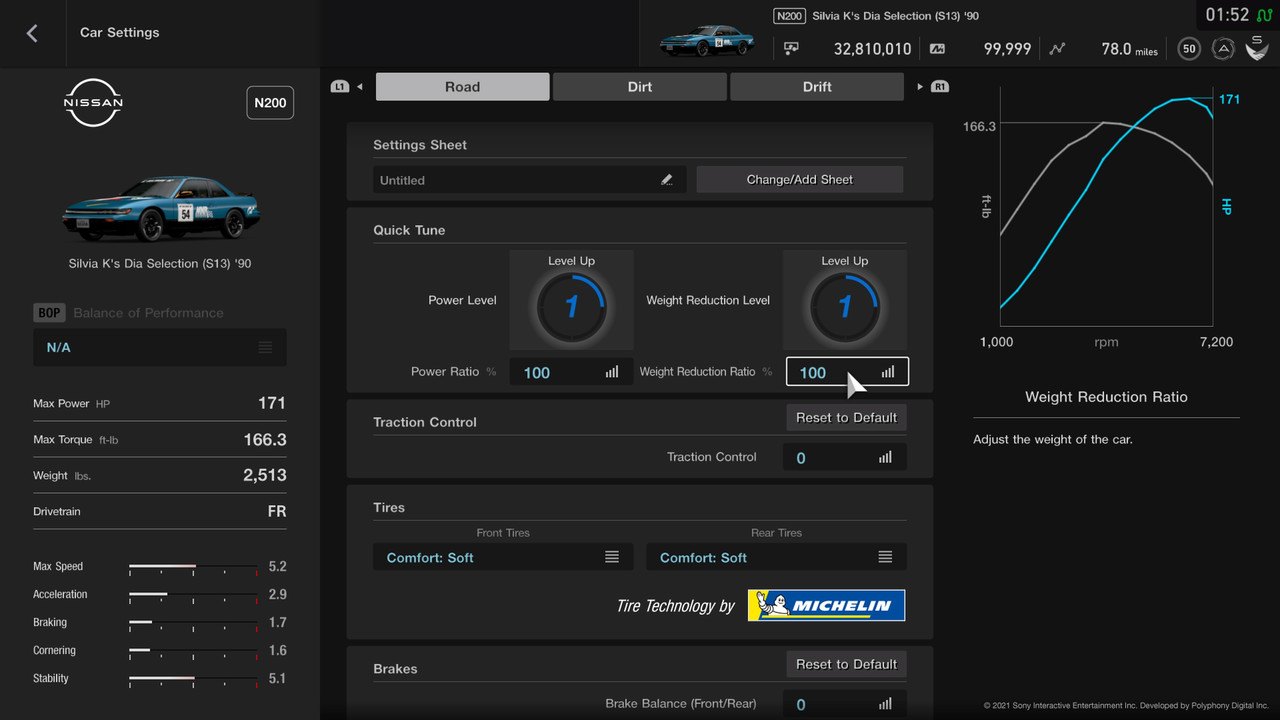Click the Change/Add Sheet button
The width and height of the screenshot is (1280, 720).
[800, 180]
